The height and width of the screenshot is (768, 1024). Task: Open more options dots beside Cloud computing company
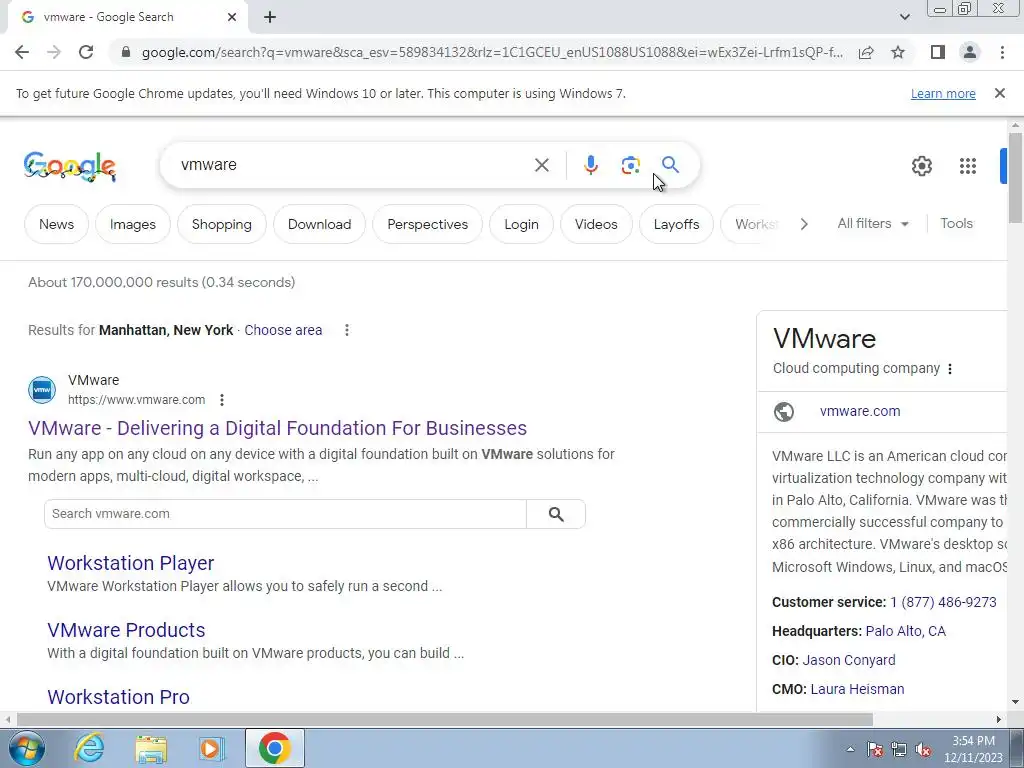point(950,369)
